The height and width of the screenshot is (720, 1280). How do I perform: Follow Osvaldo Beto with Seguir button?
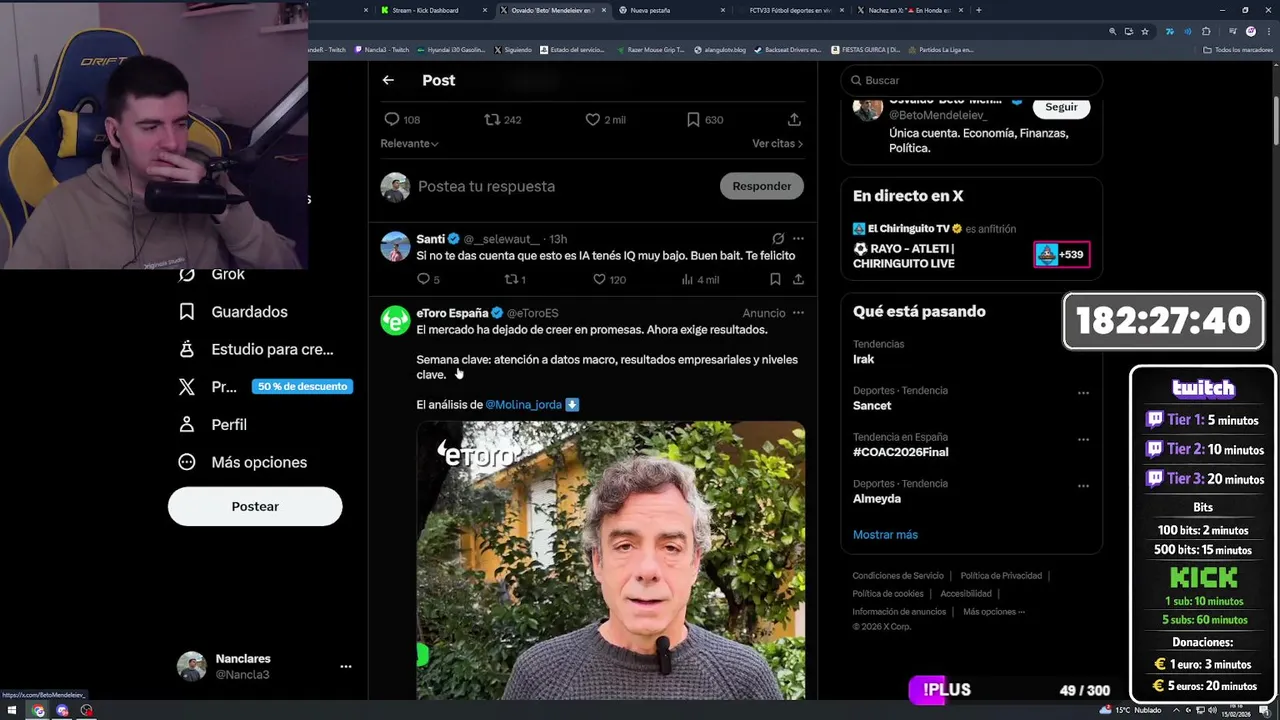point(1061,107)
